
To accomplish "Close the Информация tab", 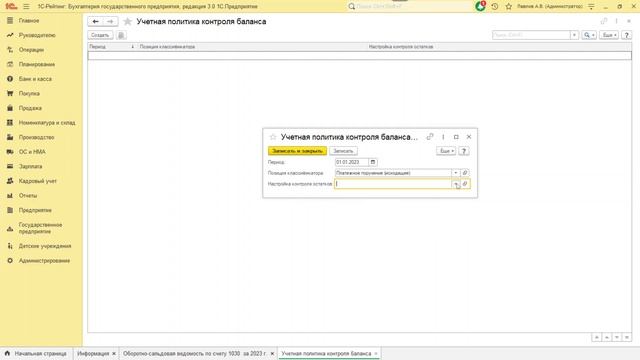I will point(114,353).
